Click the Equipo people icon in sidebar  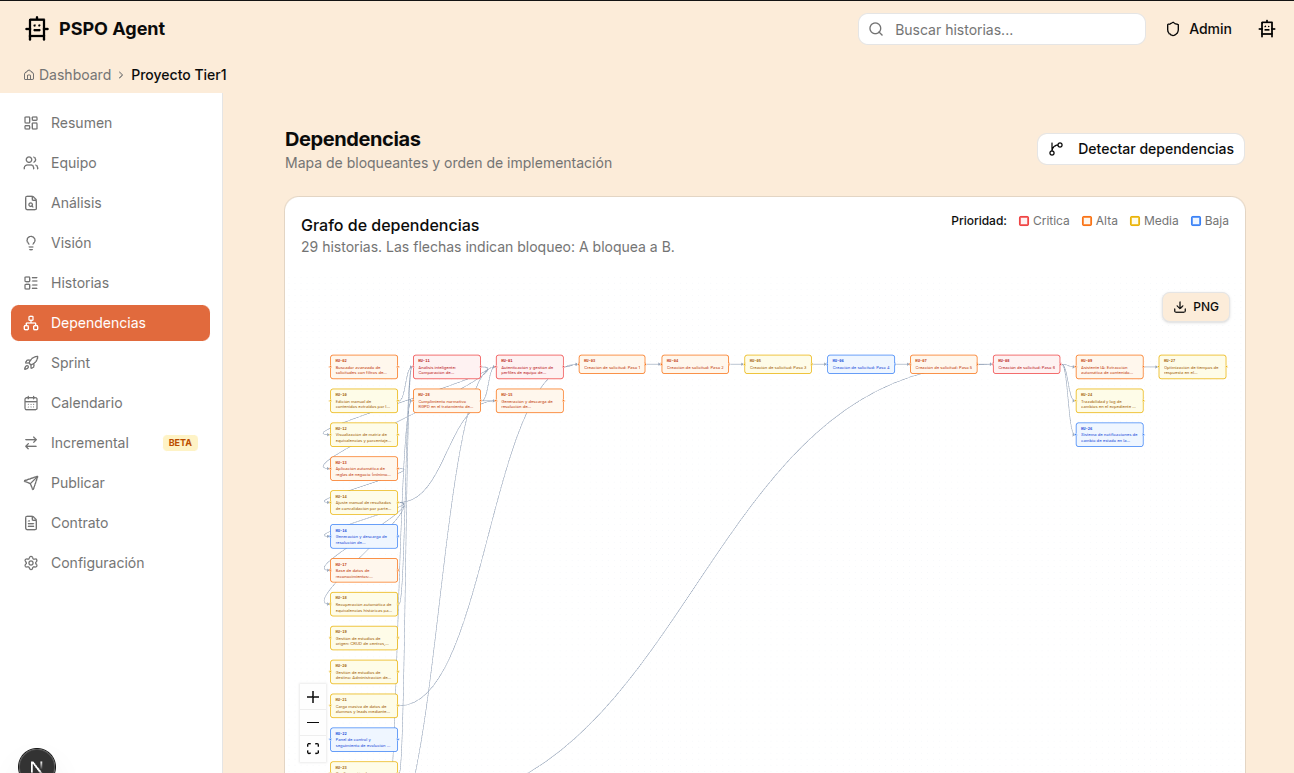tap(30, 162)
